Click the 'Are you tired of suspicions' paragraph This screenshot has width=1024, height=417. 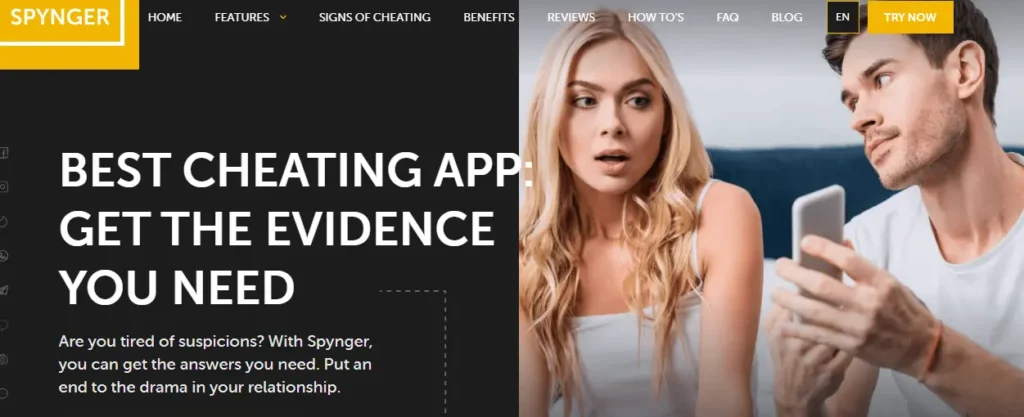(x=216, y=364)
